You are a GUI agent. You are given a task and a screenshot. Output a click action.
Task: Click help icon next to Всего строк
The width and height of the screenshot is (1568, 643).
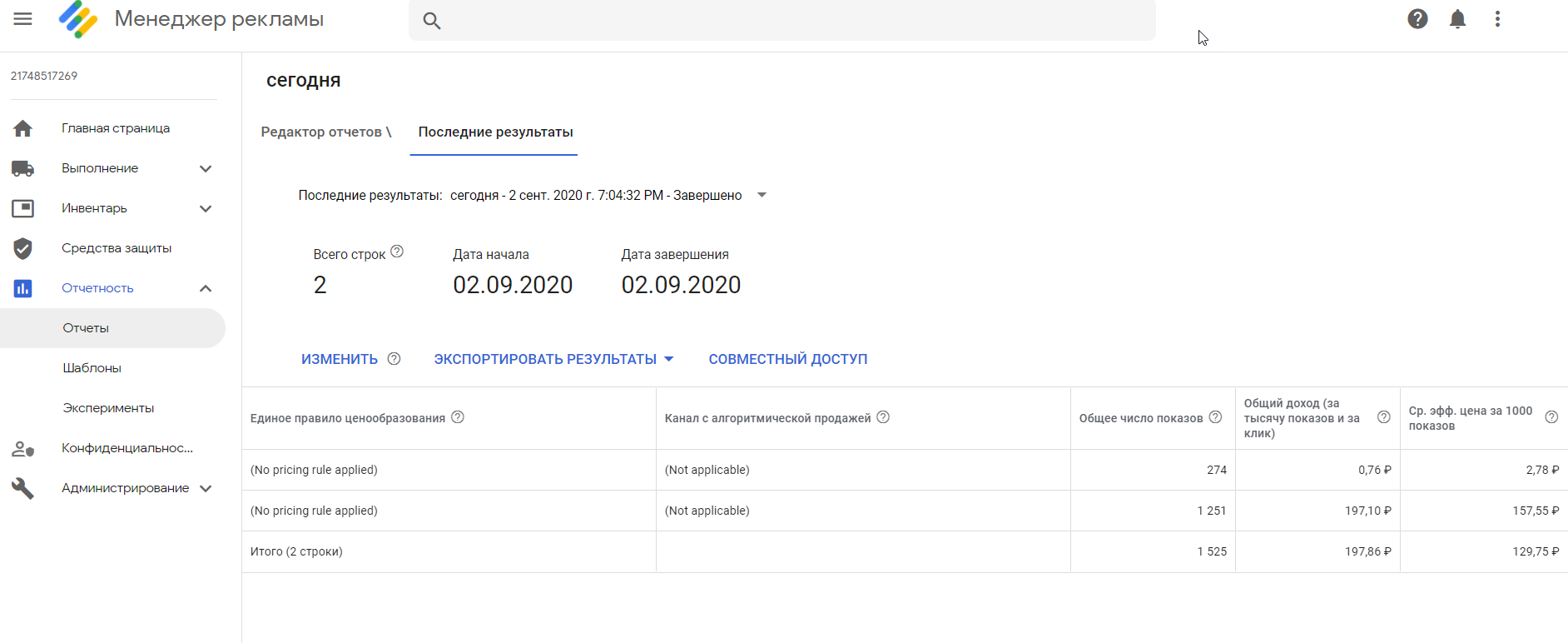[397, 252]
